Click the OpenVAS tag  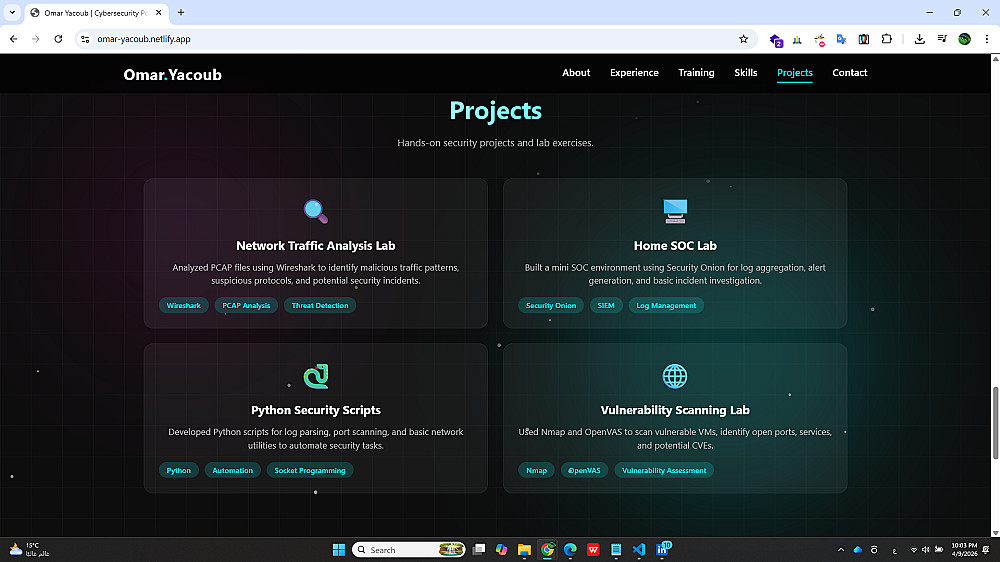(x=585, y=470)
